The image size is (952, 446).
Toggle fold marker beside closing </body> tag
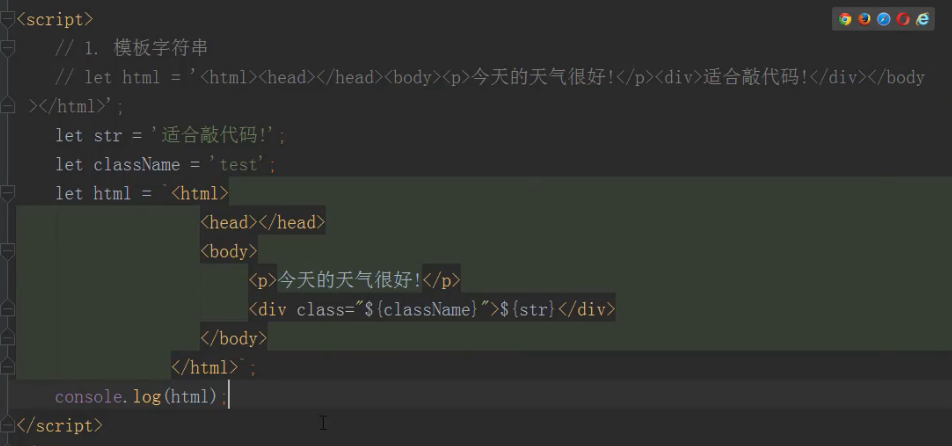click(7, 339)
